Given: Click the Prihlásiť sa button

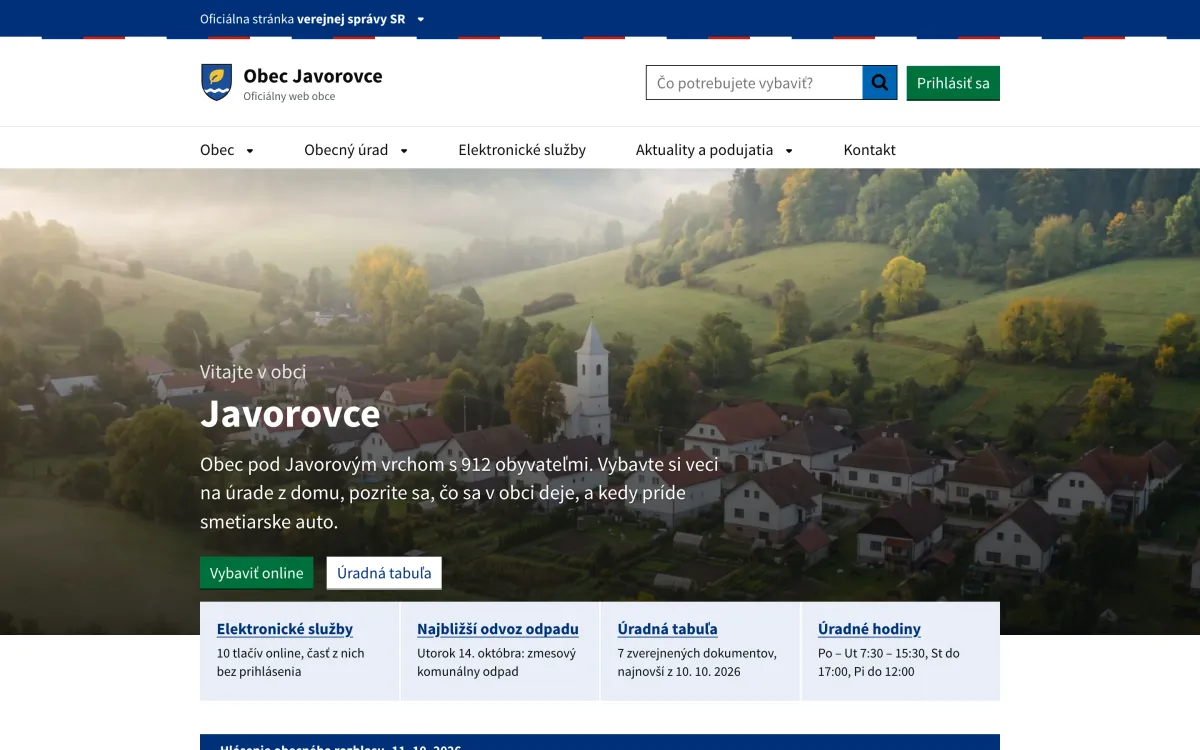Looking at the screenshot, I should coord(953,83).
